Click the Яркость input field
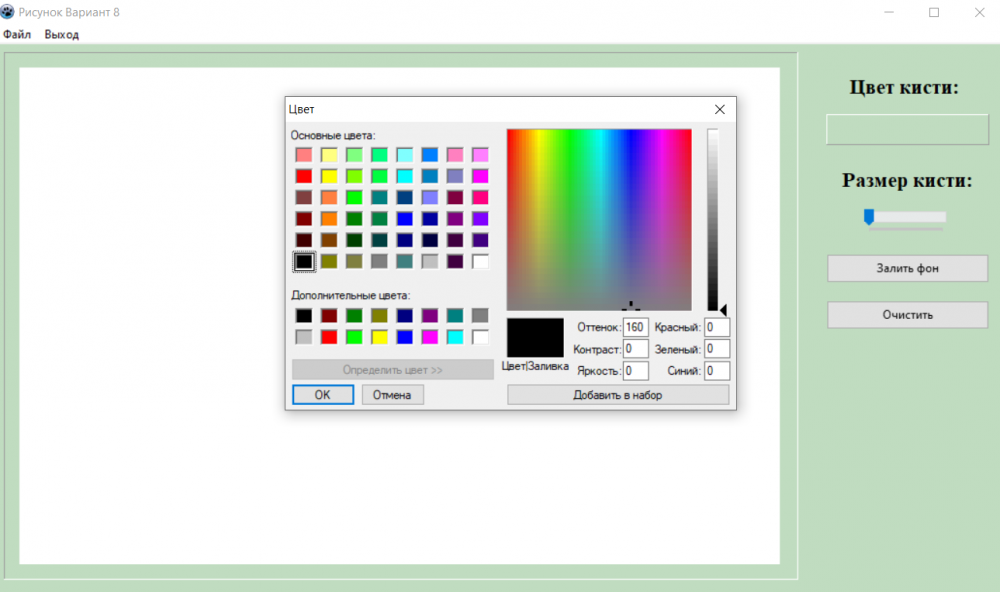1000x592 pixels. pyautogui.click(x=636, y=371)
